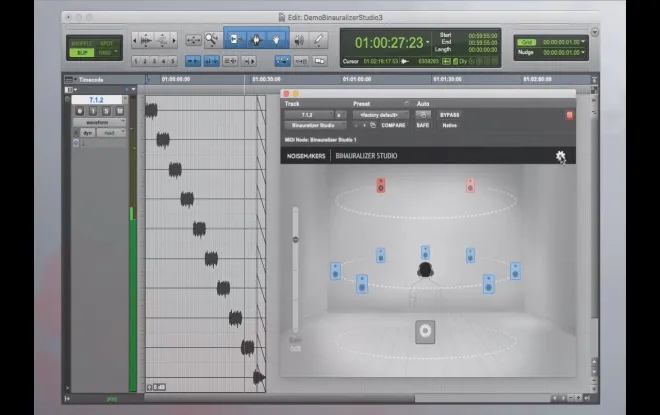
Task: Select the far right side blue speaker
Action: pyautogui.click(x=516, y=271)
